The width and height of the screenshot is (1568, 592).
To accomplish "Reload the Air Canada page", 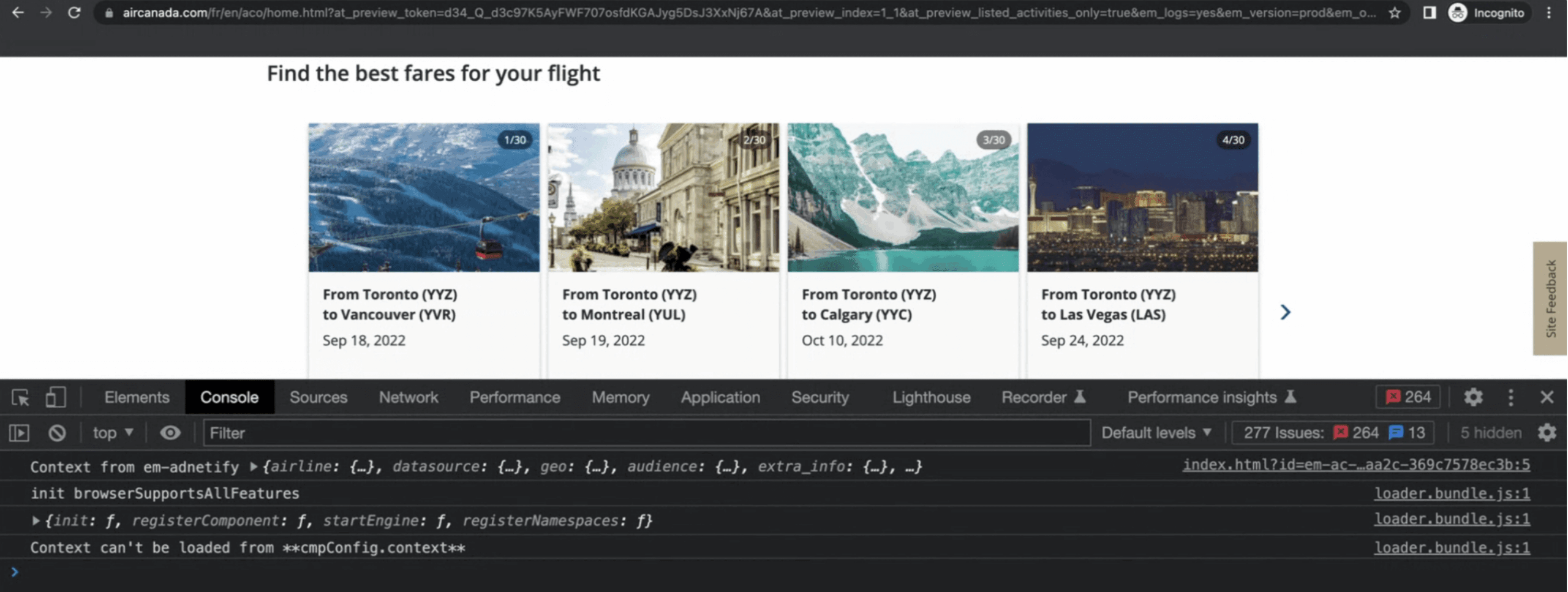I will click(x=74, y=13).
